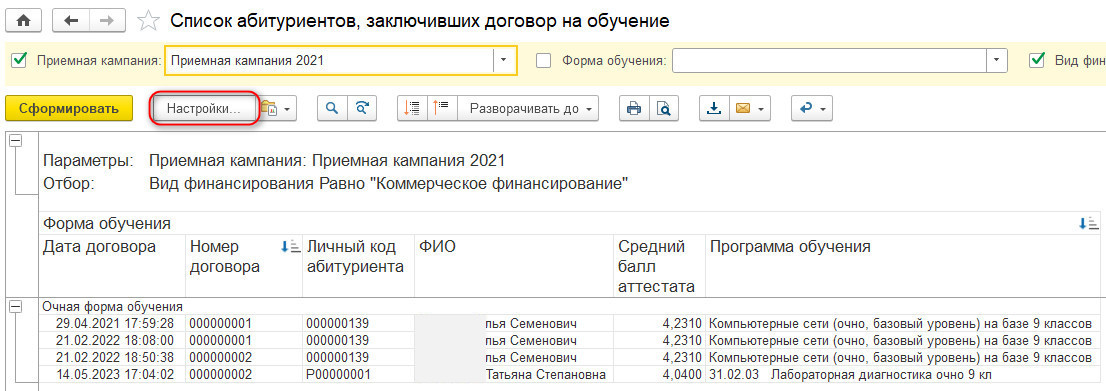Open dropdown arrow beside return arrow icon
Image resolution: width=1106 pixels, height=391 pixels.
[x=822, y=109]
